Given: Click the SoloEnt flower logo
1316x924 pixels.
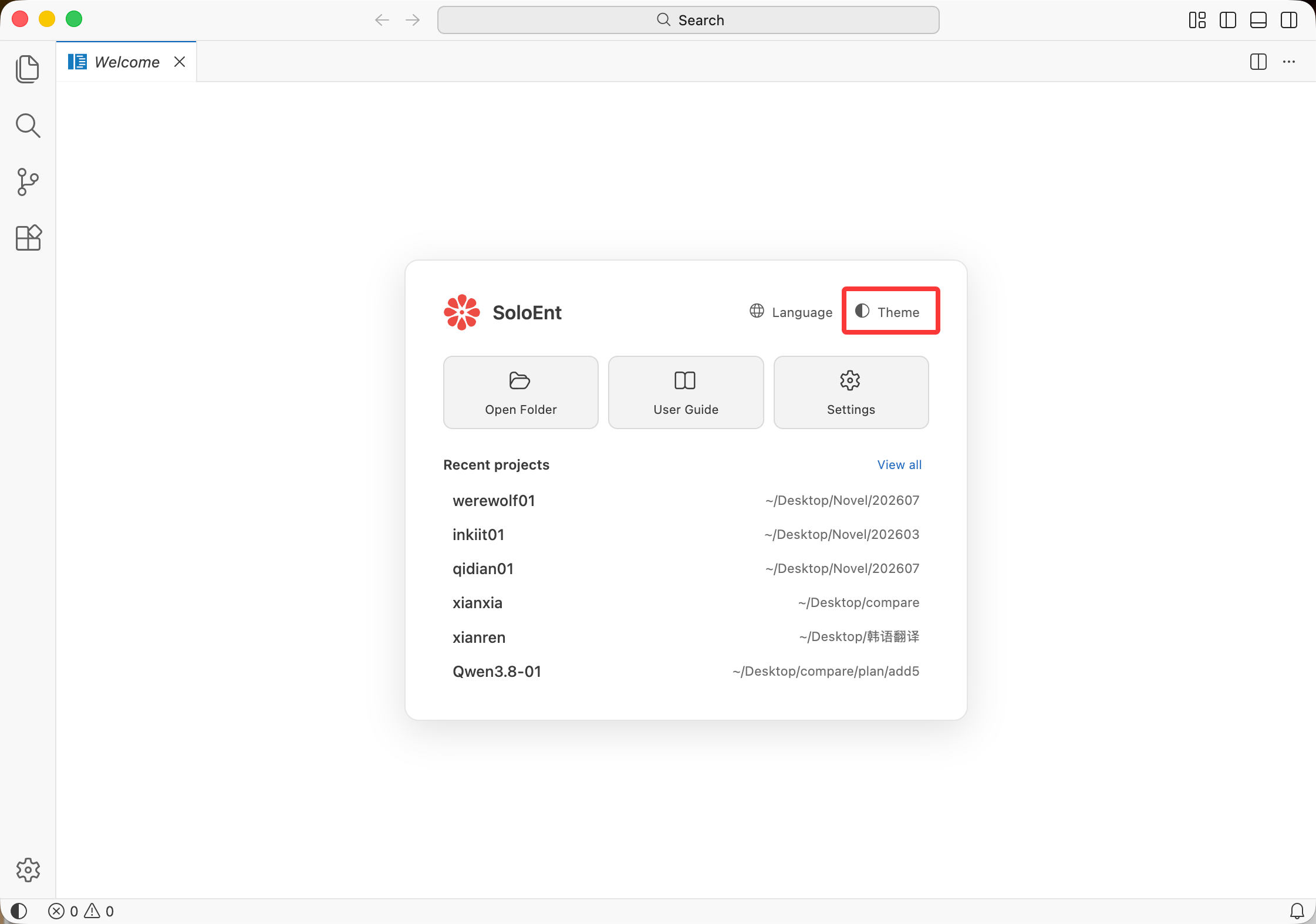Looking at the screenshot, I should click(462, 312).
